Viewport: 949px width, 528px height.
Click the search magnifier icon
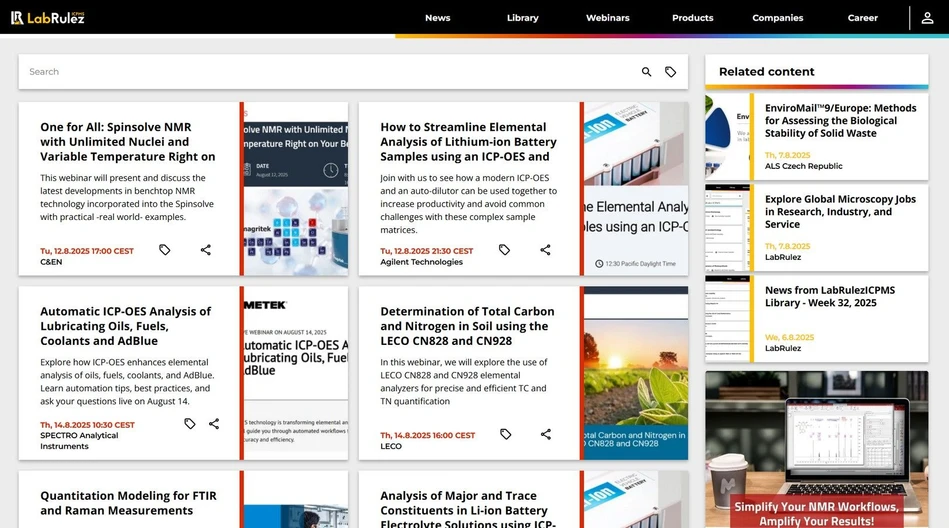(x=646, y=72)
